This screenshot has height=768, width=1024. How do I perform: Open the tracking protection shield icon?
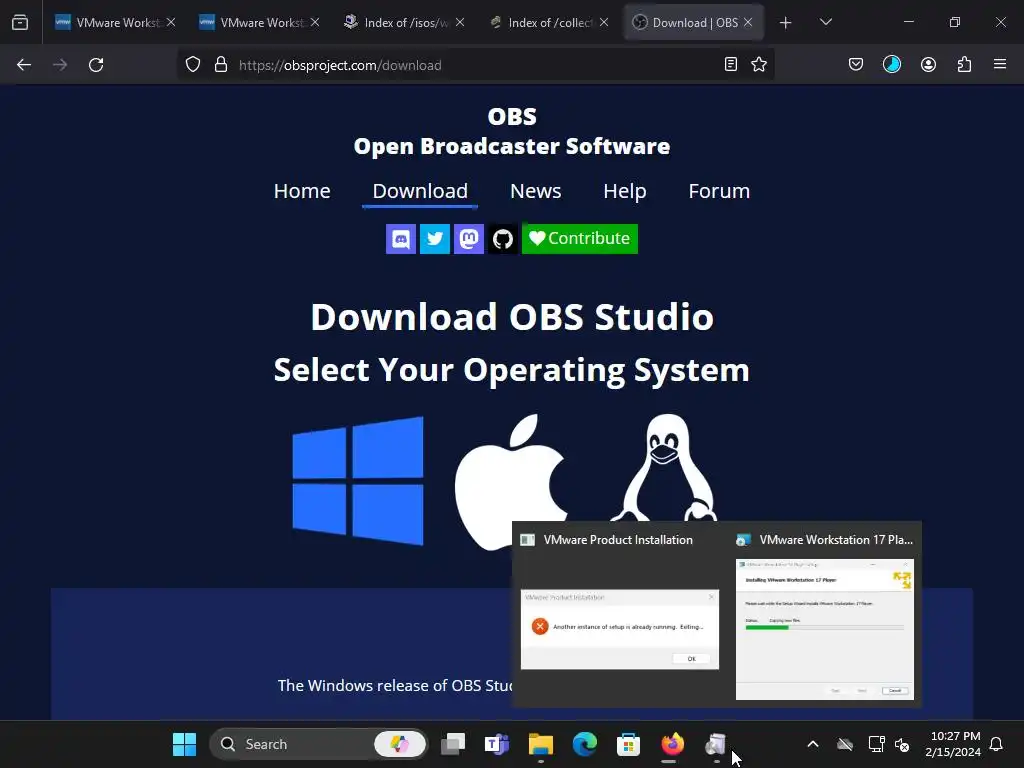pos(193,65)
